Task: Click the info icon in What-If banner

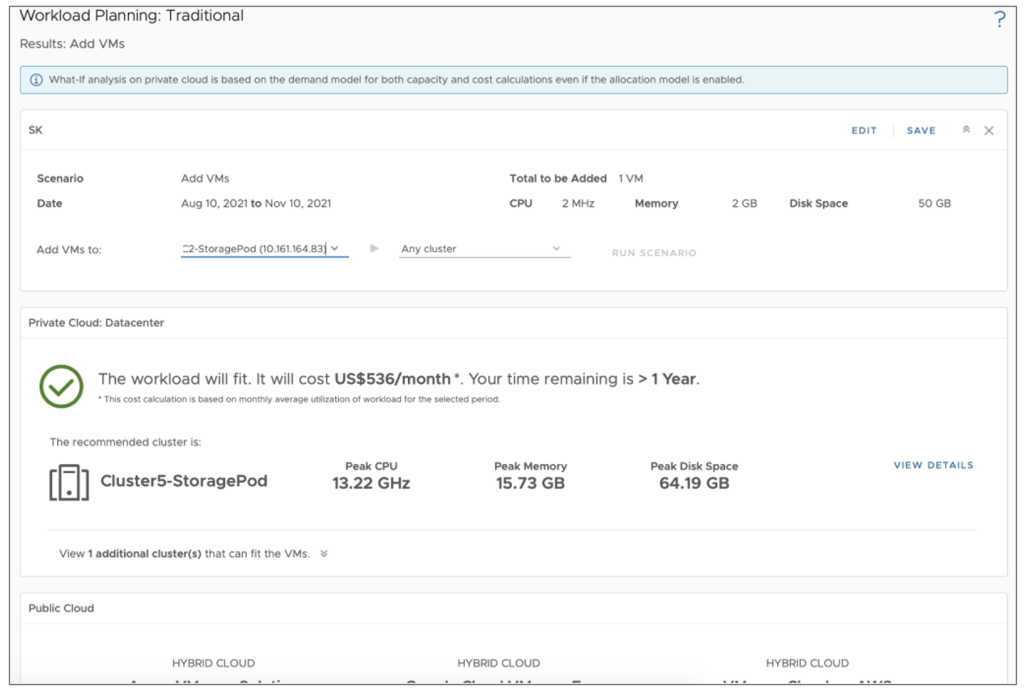Action: tap(36, 80)
